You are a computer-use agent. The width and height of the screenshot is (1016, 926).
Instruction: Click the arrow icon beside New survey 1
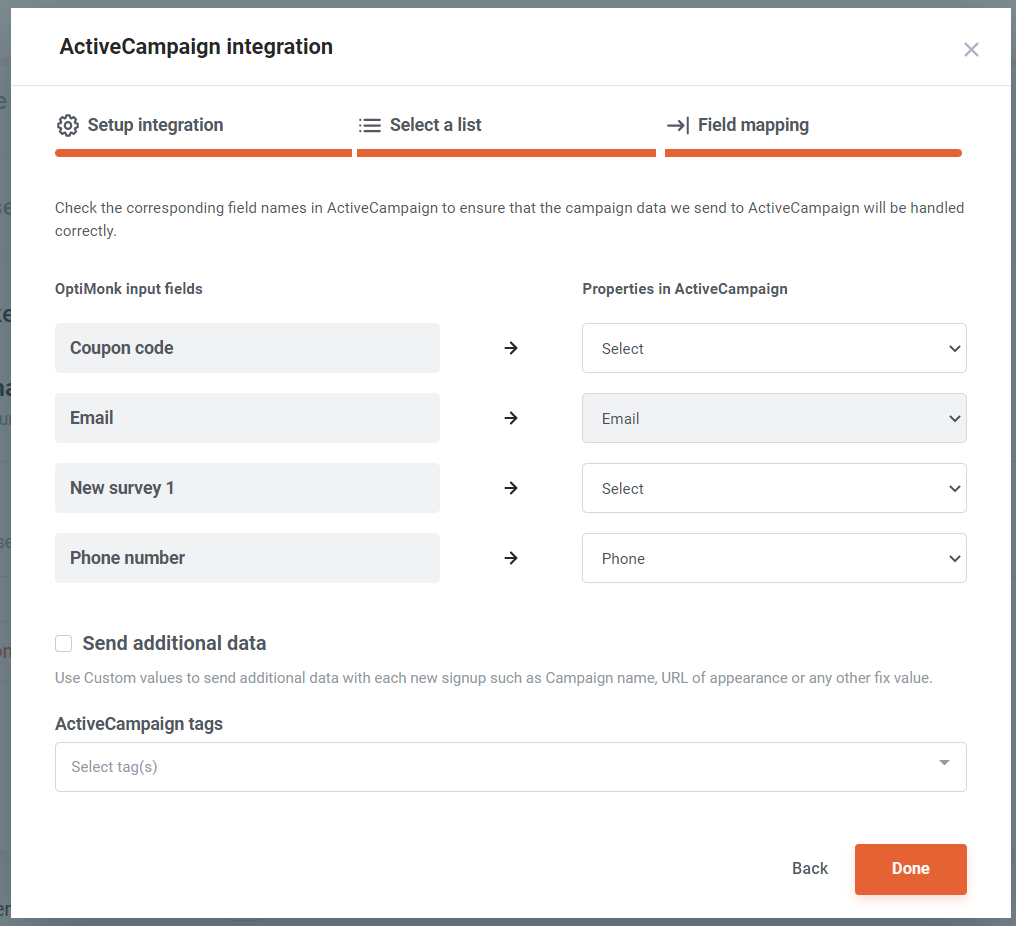[511, 488]
